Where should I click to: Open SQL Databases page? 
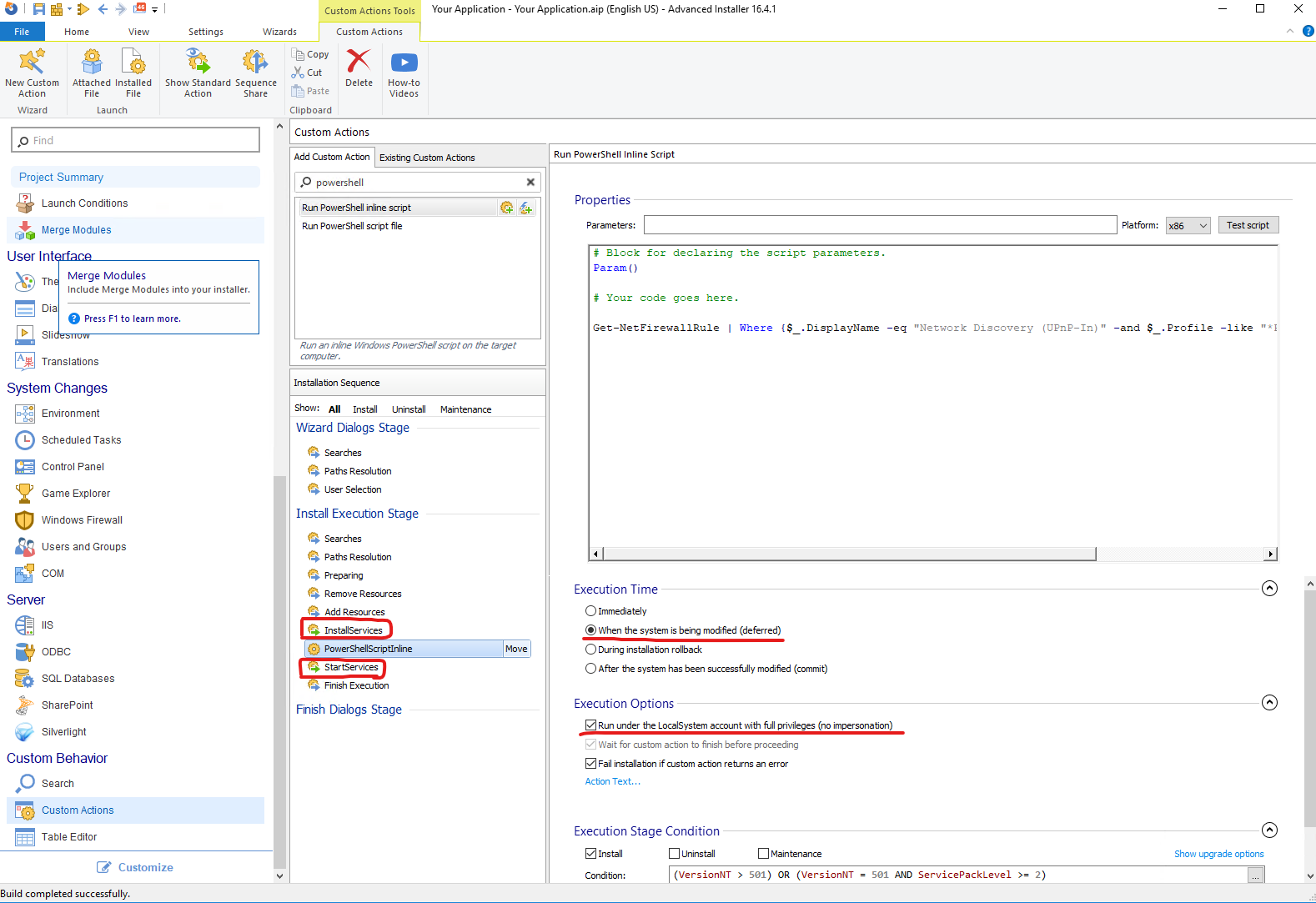[x=78, y=679]
